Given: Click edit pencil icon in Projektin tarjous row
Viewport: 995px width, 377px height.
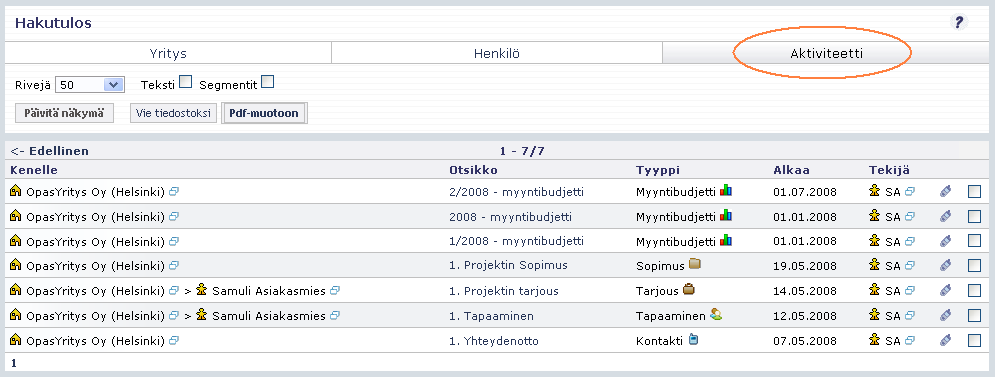Looking at the screenshot, I should click(x=946, y=291).
